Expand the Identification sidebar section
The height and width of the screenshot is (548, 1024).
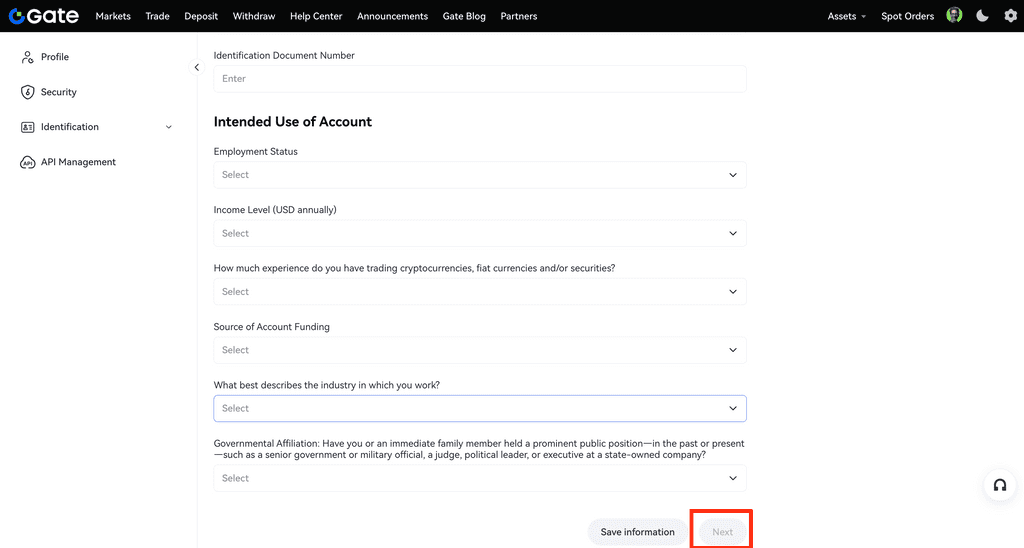coord(168,127)
